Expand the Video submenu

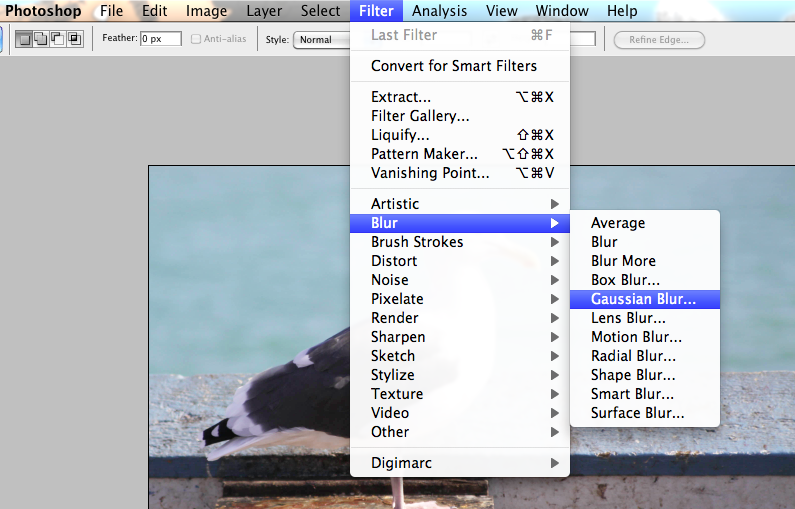coord(460,413)
